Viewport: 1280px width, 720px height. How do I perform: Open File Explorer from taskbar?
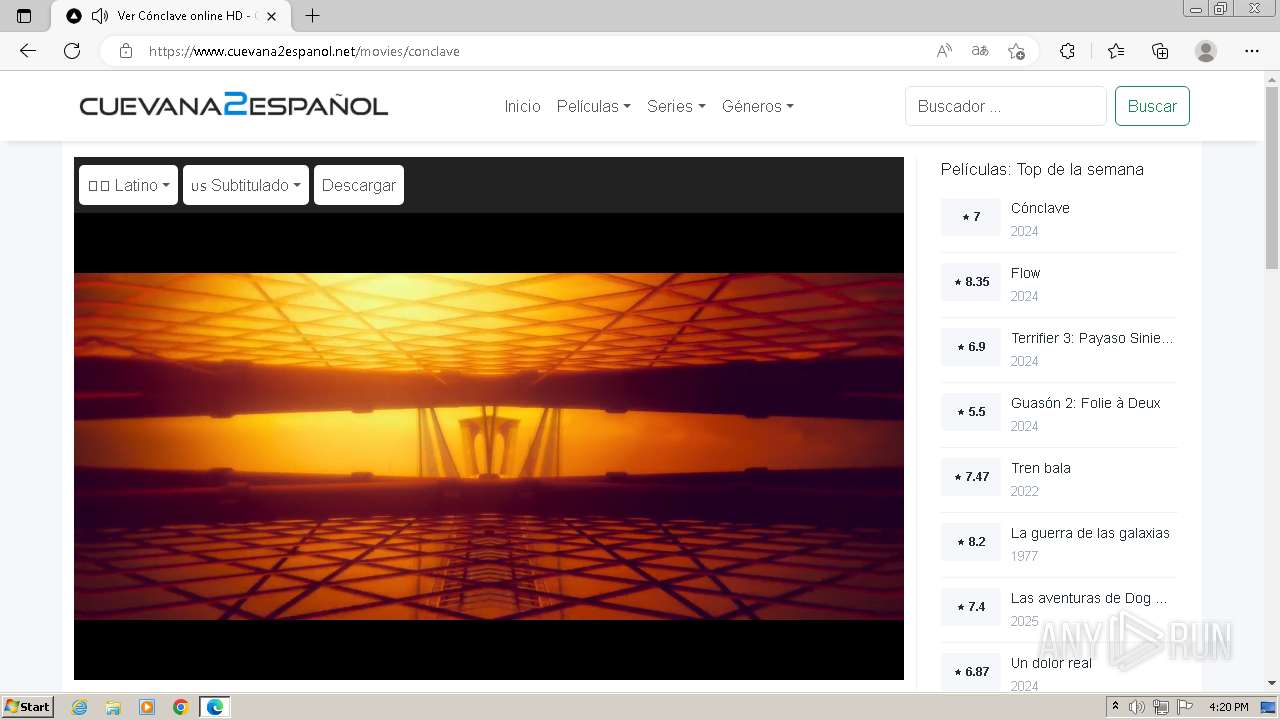point(113,707)
